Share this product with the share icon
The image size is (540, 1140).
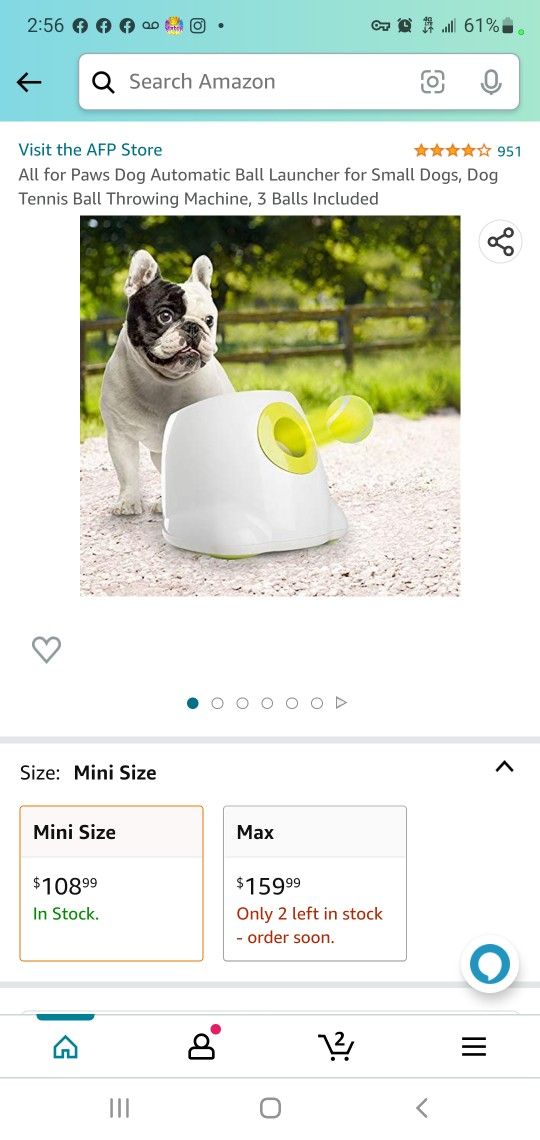pyautogui.click(x=501, y=241)
